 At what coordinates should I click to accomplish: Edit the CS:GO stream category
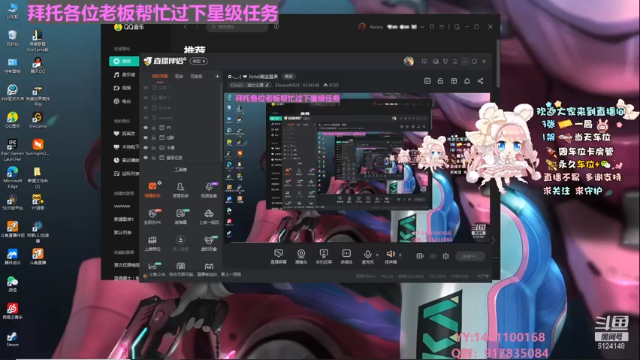[249, 85]
